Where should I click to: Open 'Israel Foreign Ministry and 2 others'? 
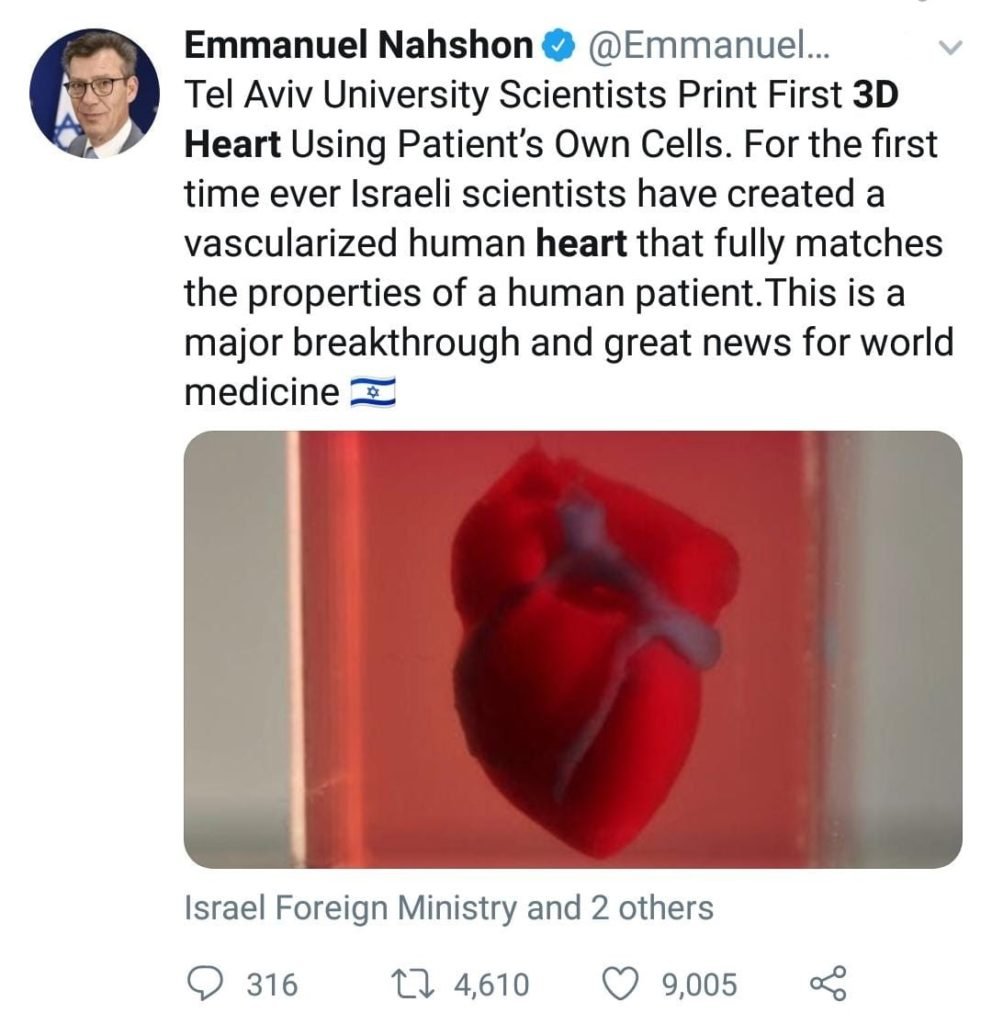449,908
